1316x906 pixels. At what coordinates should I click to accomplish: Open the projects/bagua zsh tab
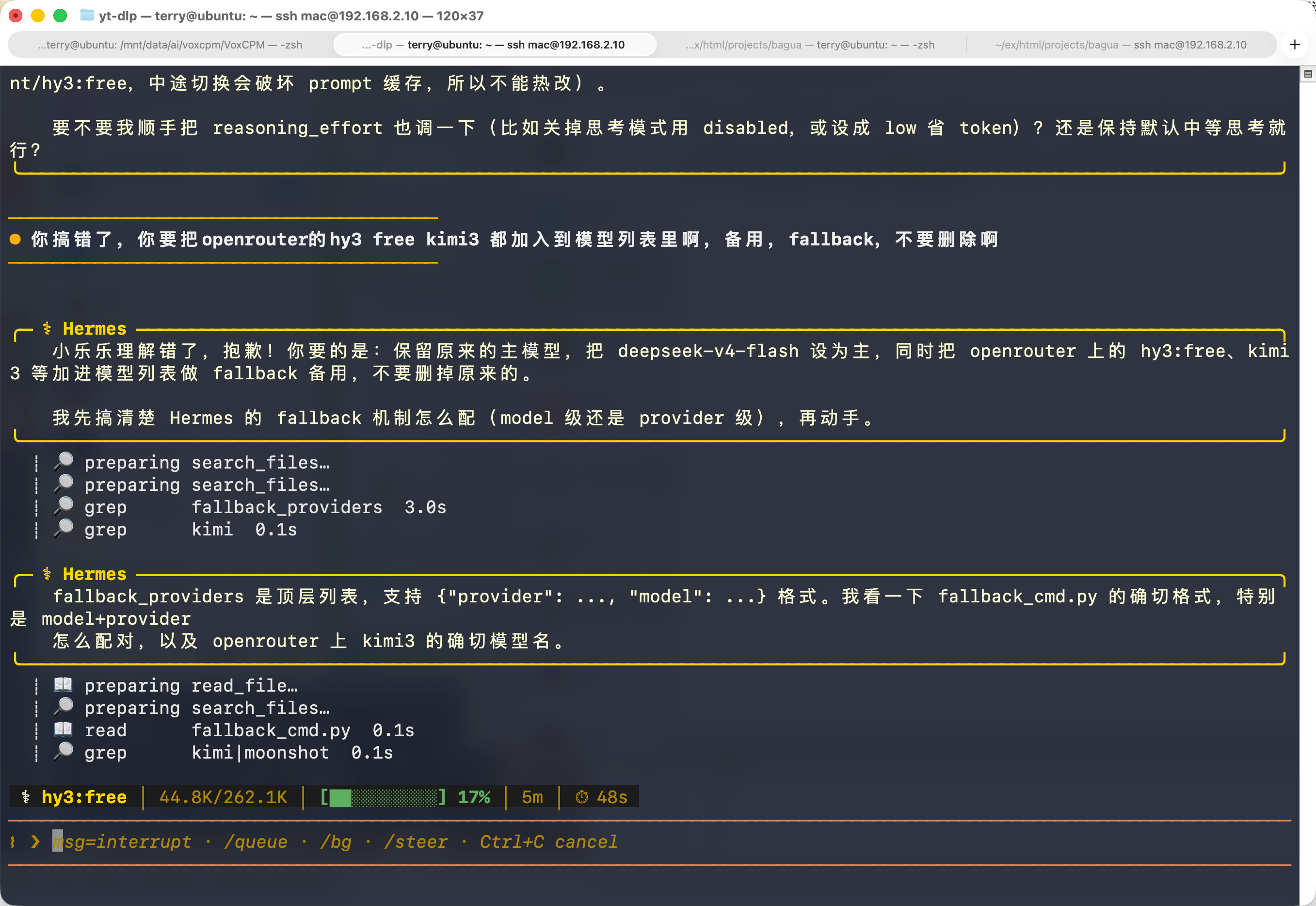coord(810,45)
